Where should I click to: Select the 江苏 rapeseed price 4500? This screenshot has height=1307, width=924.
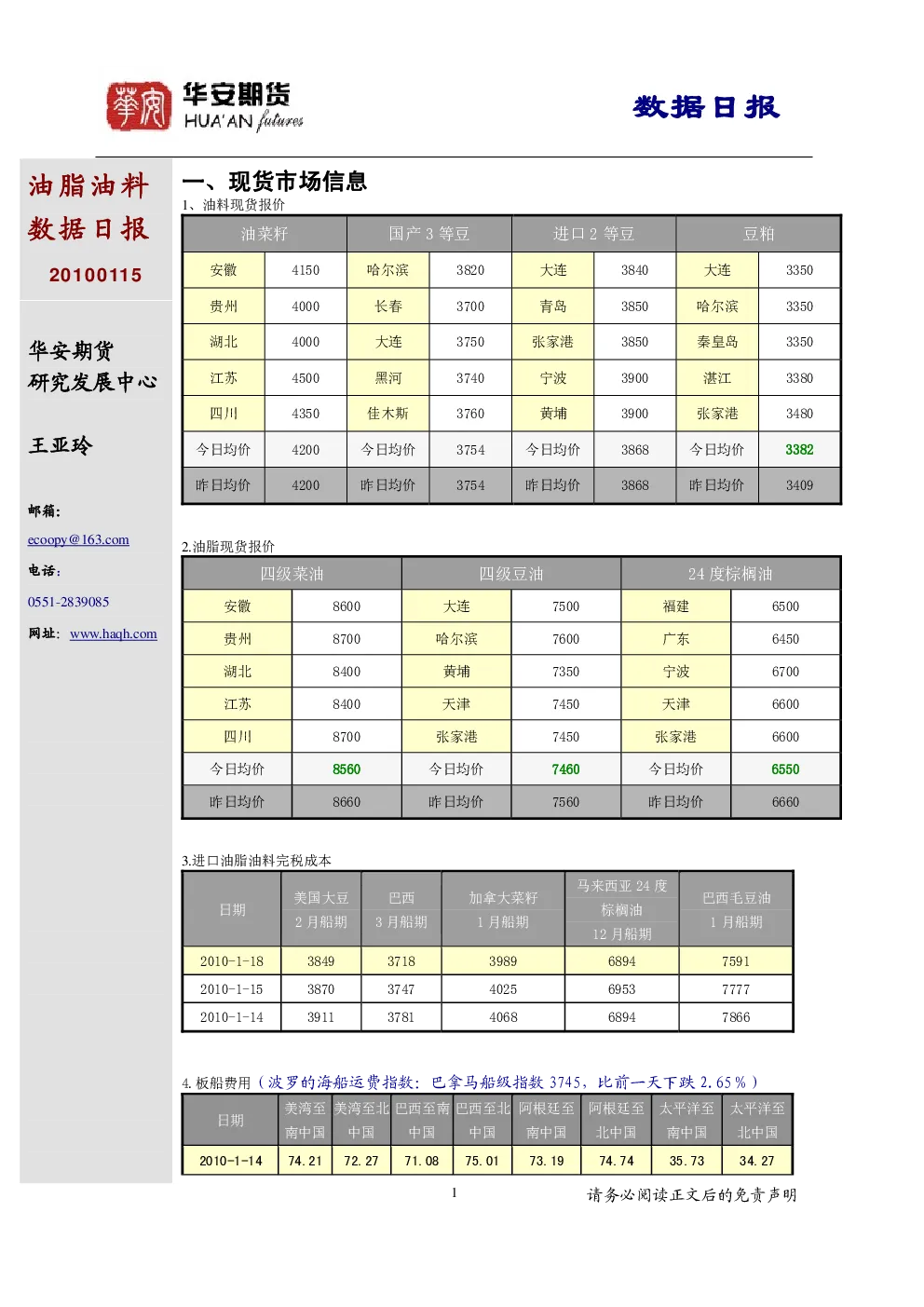click(x=306, y=378)
